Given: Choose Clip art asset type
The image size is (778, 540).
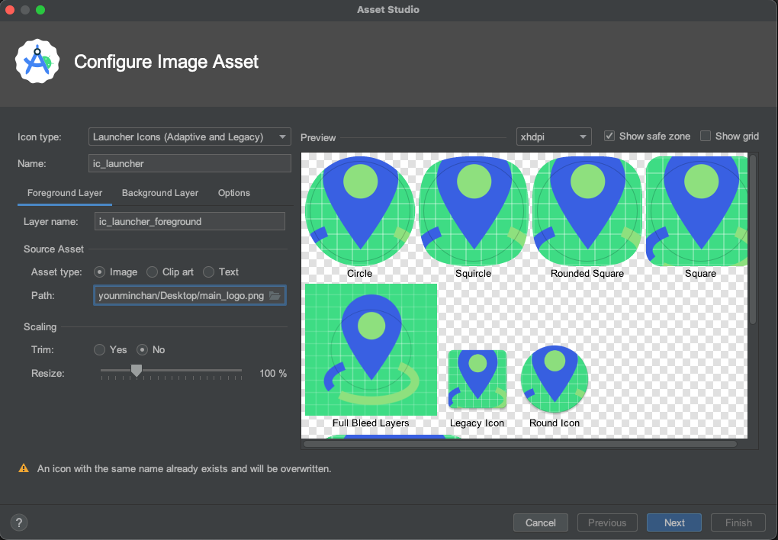Looking at the screenshot, I should (152, 272).
